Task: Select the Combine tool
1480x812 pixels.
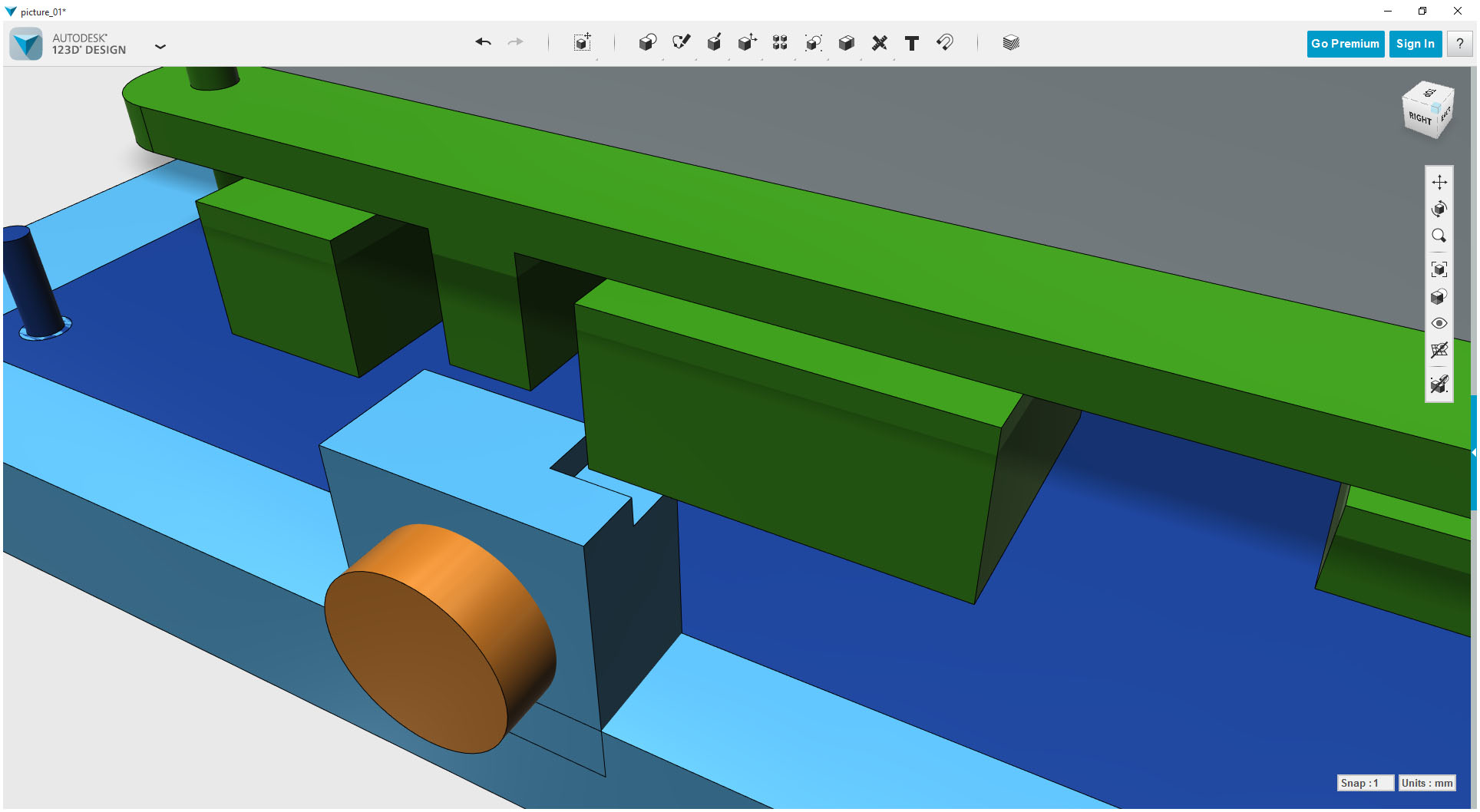Action: [x=846, y=44]
